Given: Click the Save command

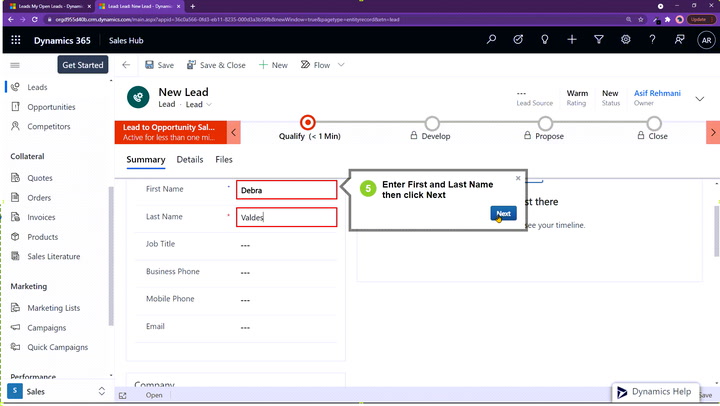Looking at the screenshot, I should pyautogui.click(x=159, y=65).
